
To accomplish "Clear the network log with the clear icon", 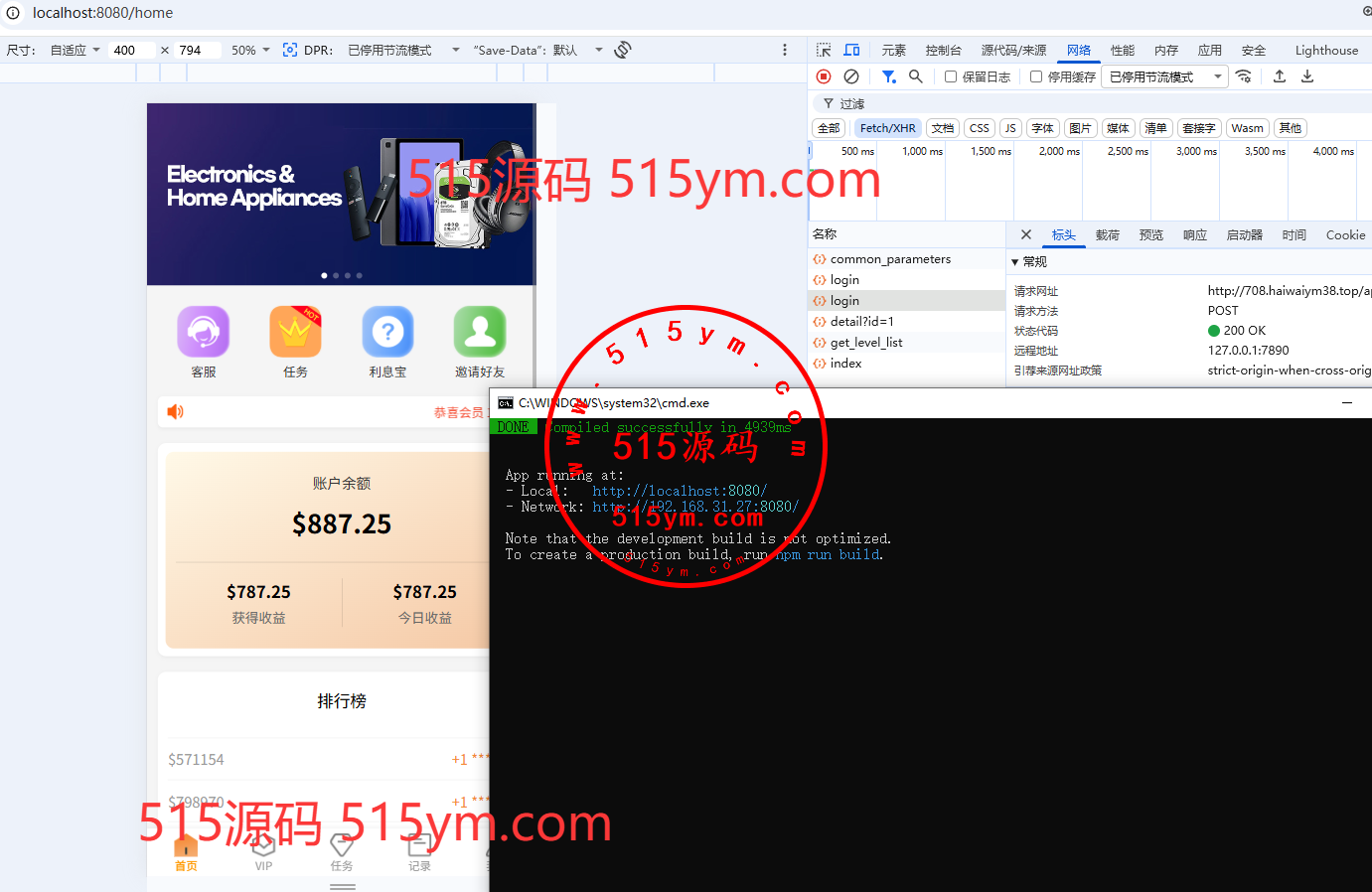I will [851, 76].
